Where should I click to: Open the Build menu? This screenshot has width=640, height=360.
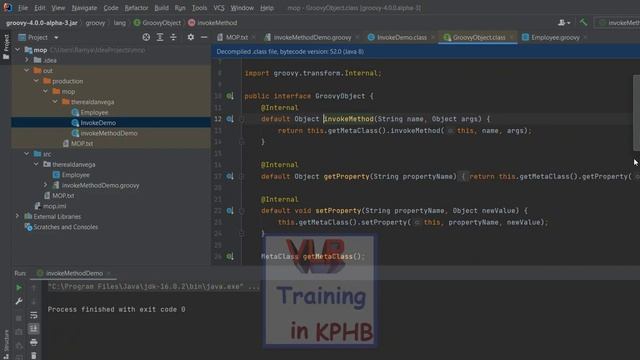161,8
